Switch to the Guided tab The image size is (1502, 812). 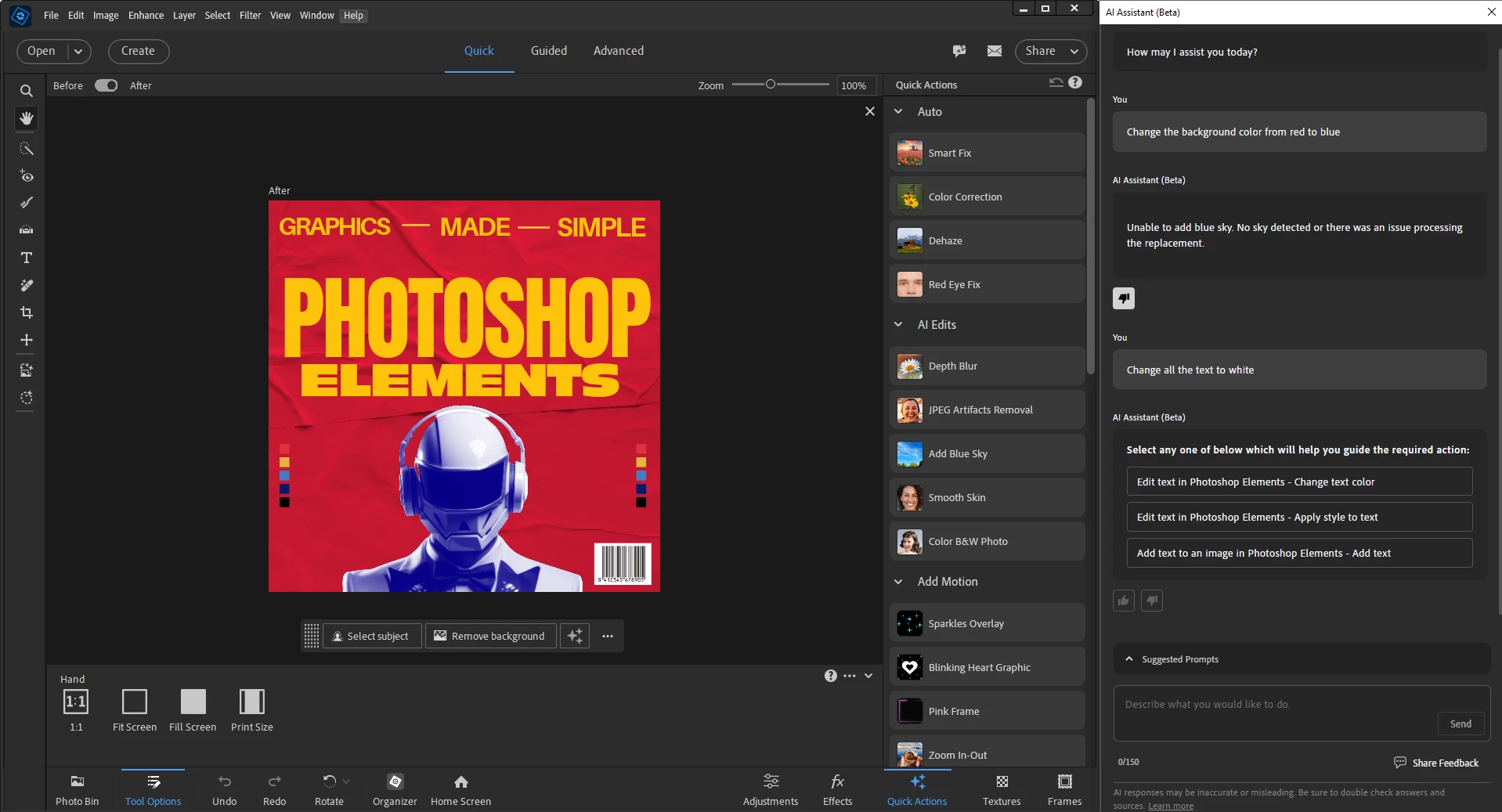click(549, 51)
